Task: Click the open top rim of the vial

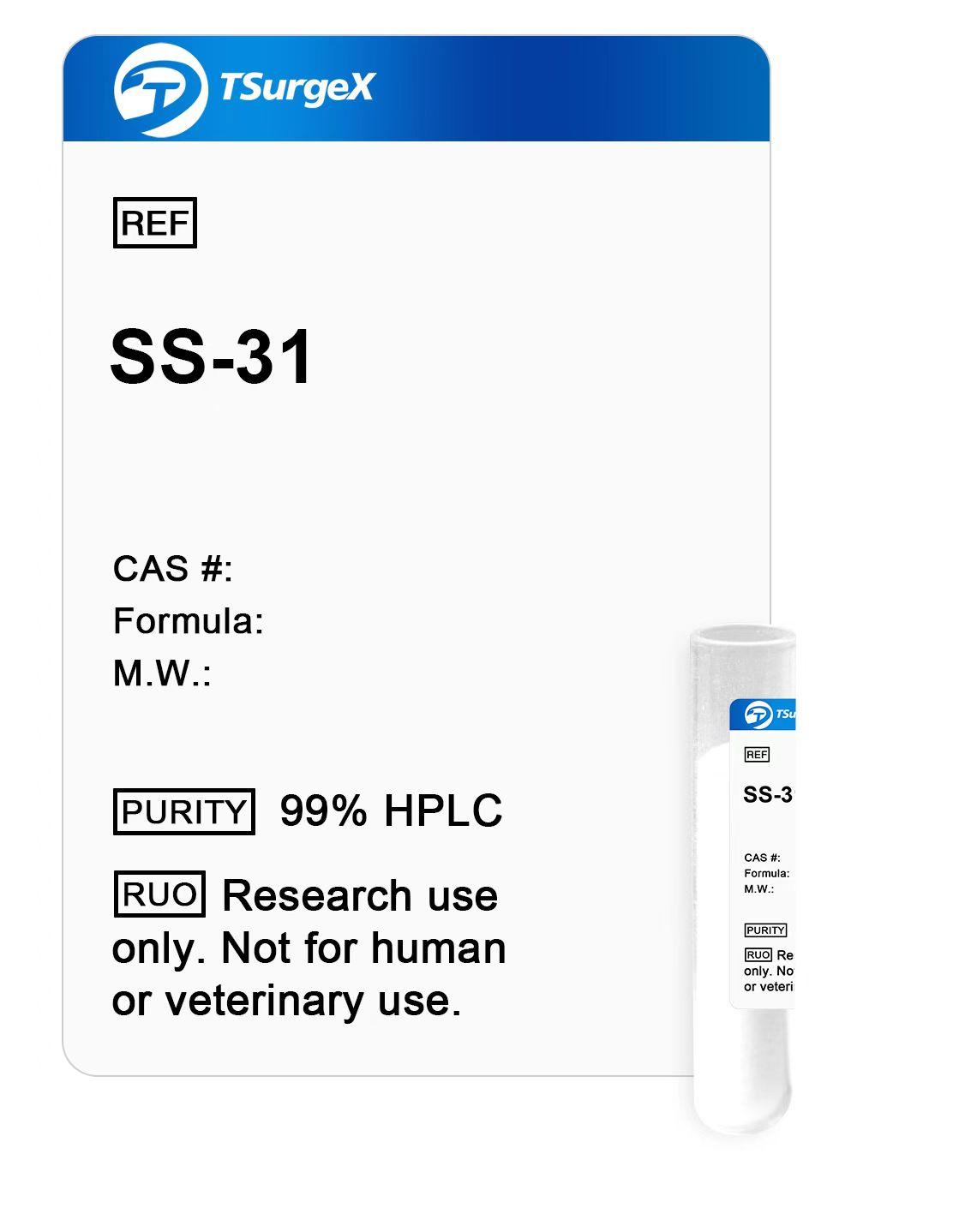Action: pos(743,636)
